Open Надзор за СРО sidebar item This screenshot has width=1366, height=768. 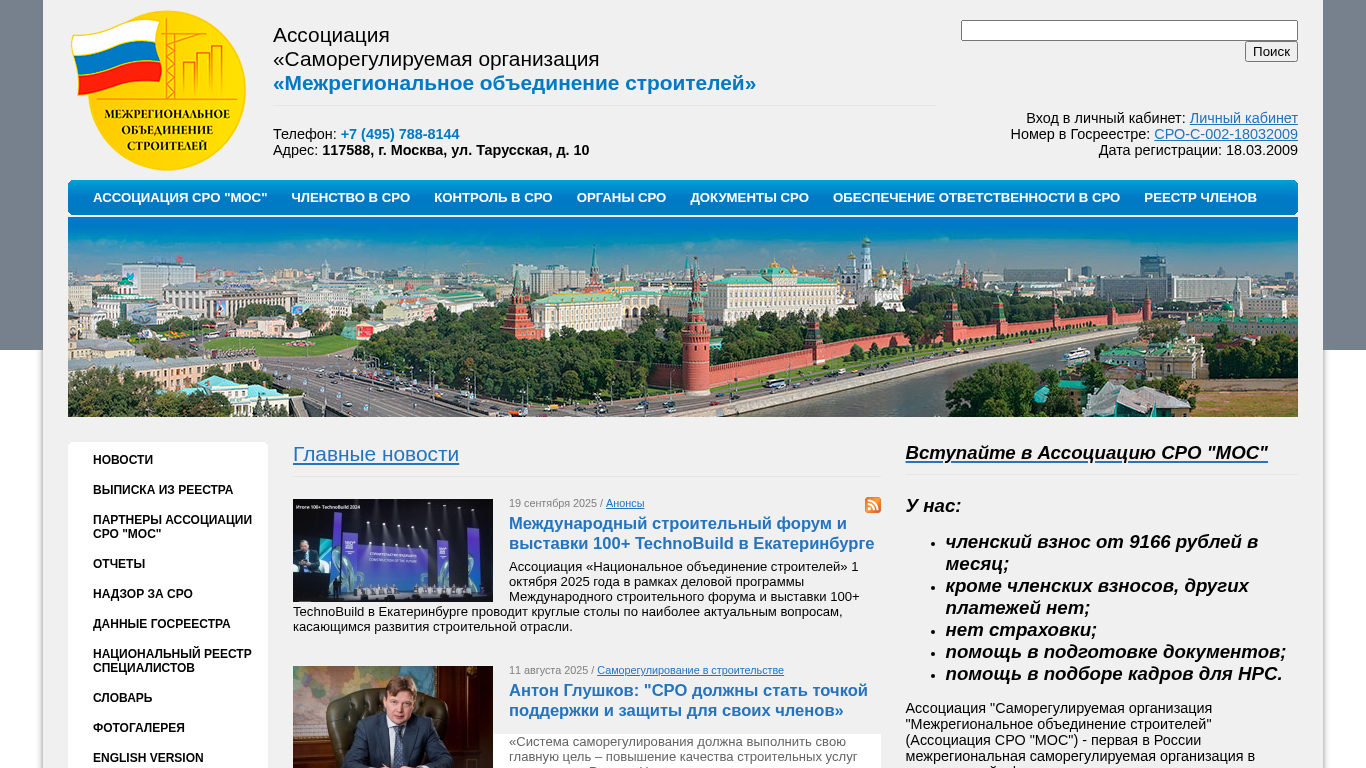(x=143, y=594)
